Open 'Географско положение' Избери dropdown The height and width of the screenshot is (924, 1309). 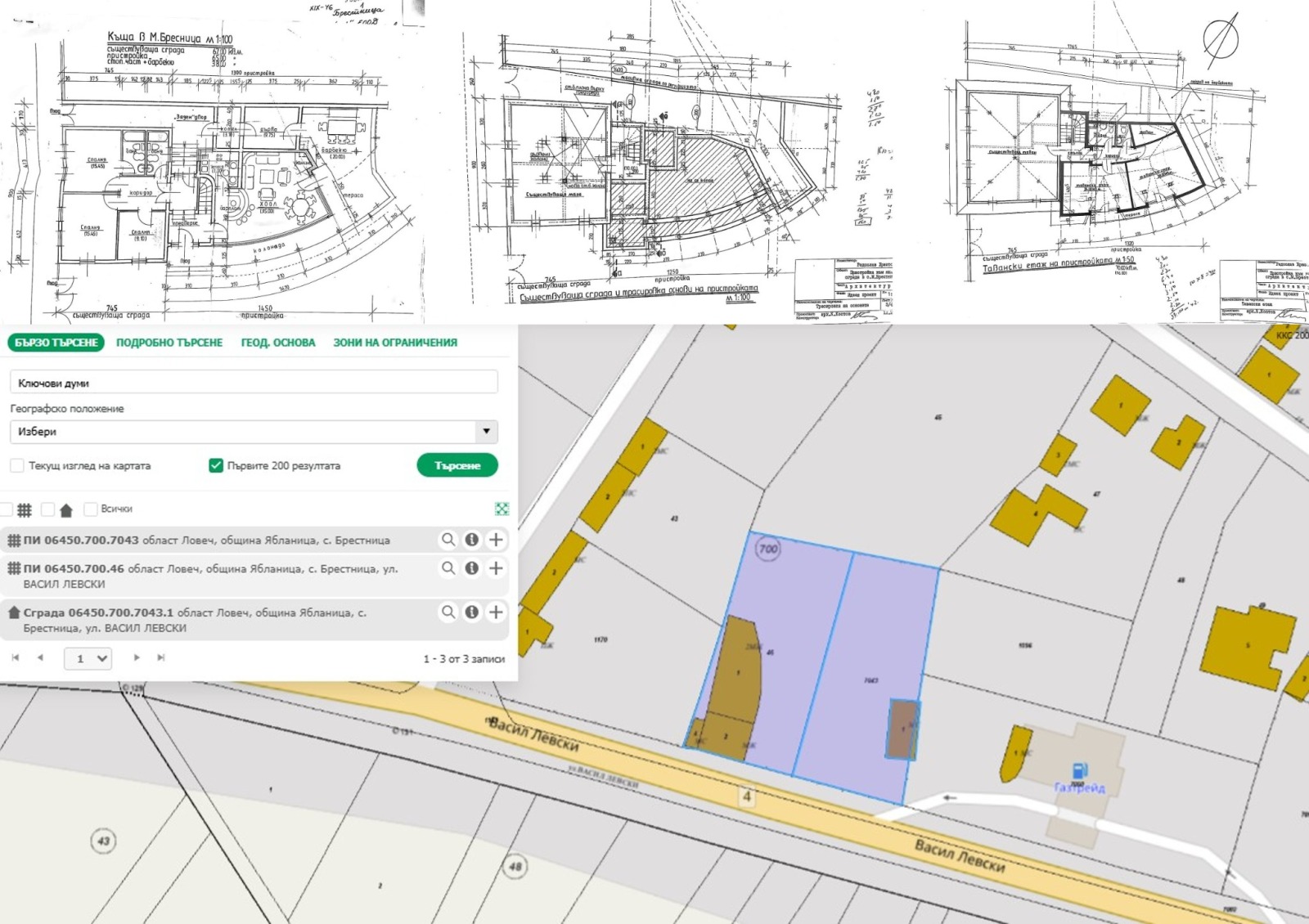click(253, 431)
